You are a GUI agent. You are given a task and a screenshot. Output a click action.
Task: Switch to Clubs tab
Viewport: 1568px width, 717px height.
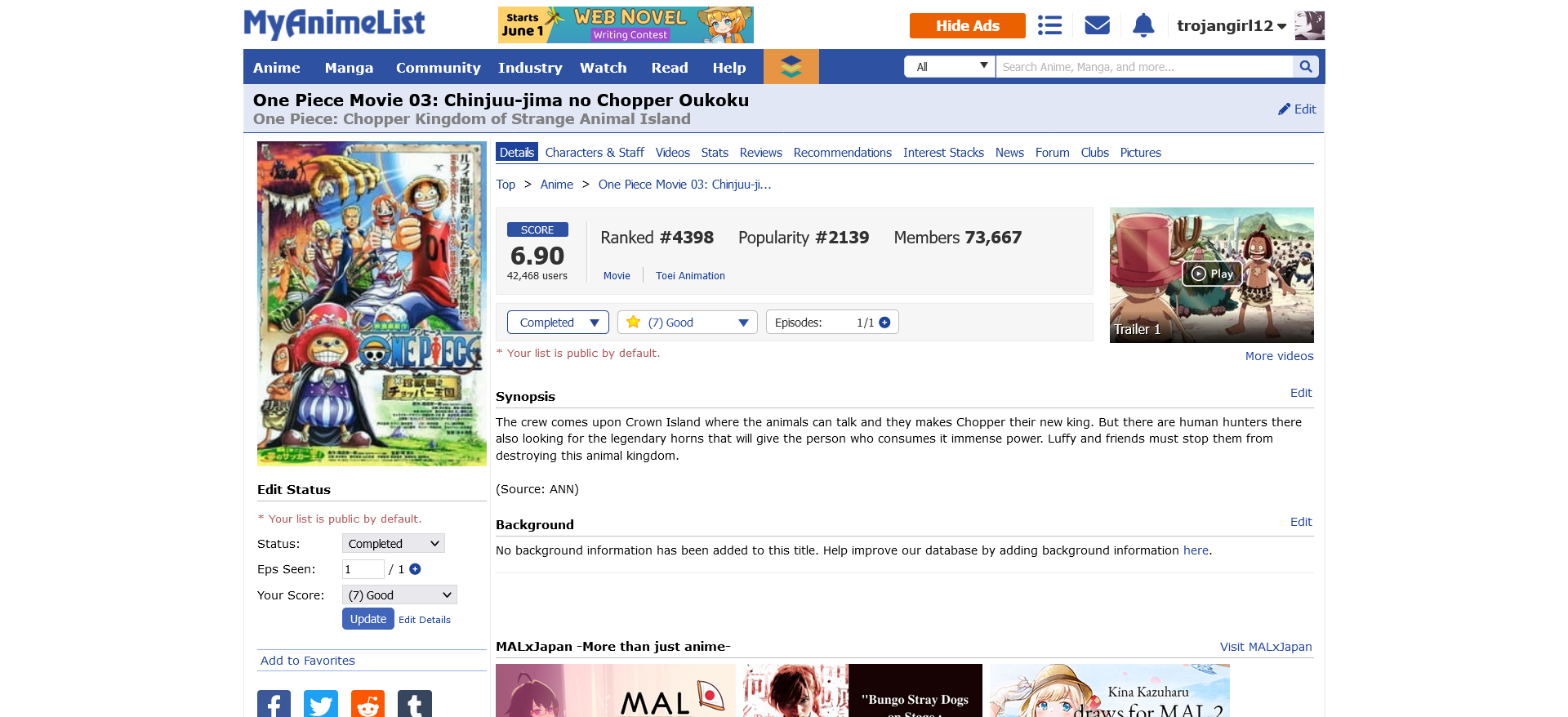tap(1095, 153)
